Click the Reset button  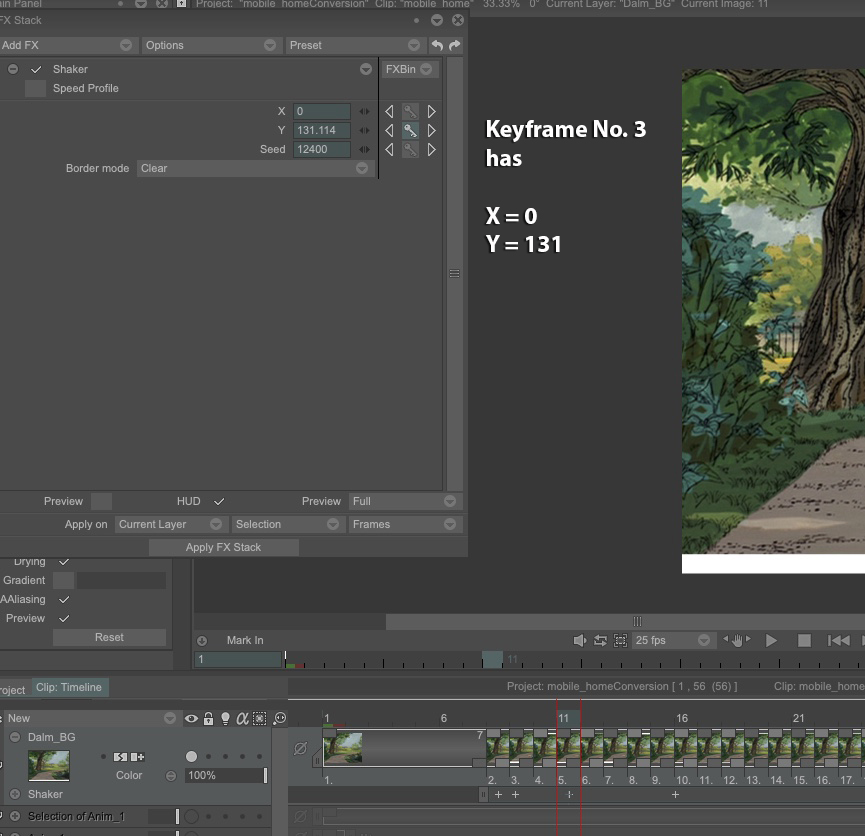(109, 637)
